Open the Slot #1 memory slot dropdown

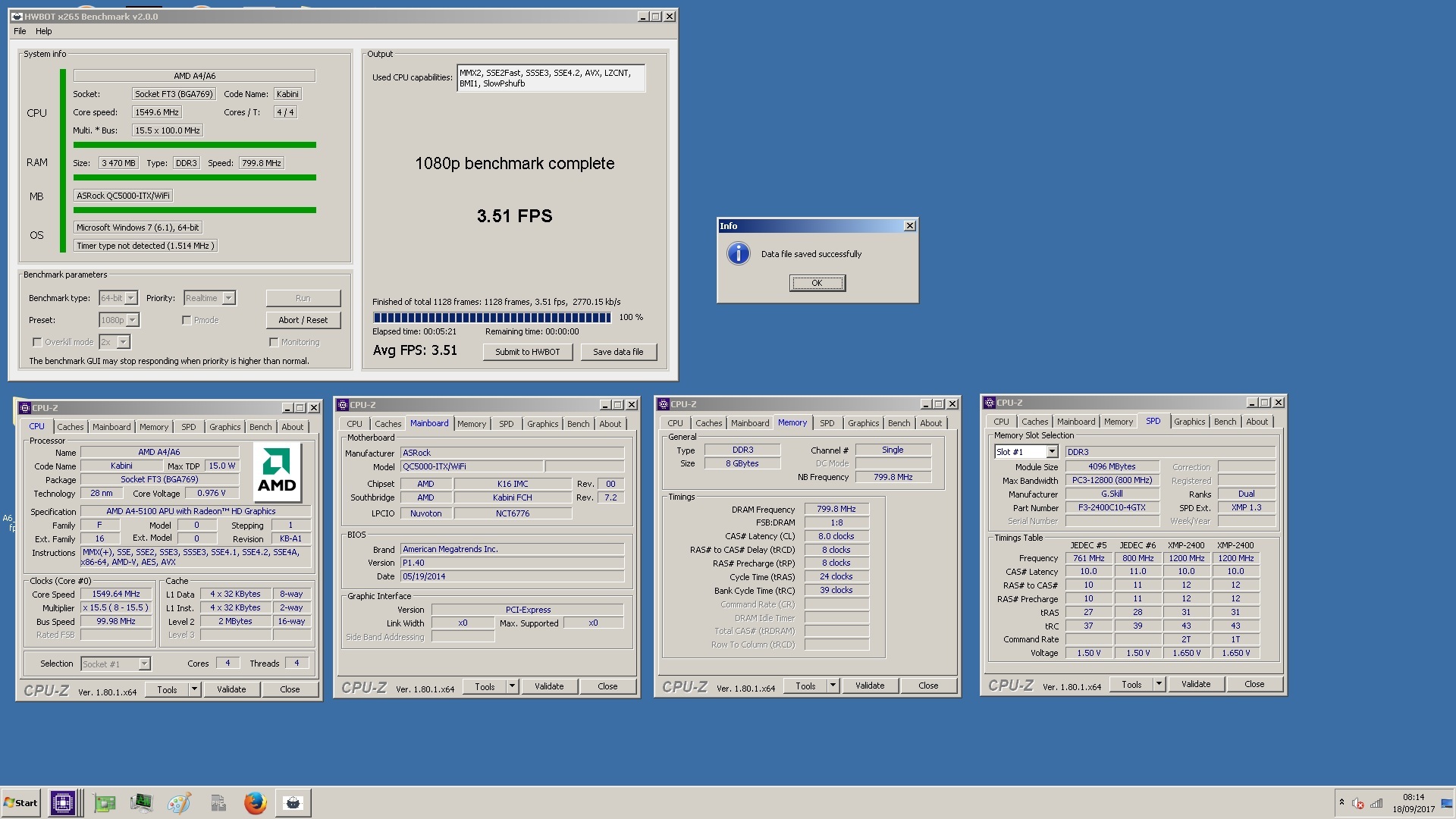tap(1052, 452)
